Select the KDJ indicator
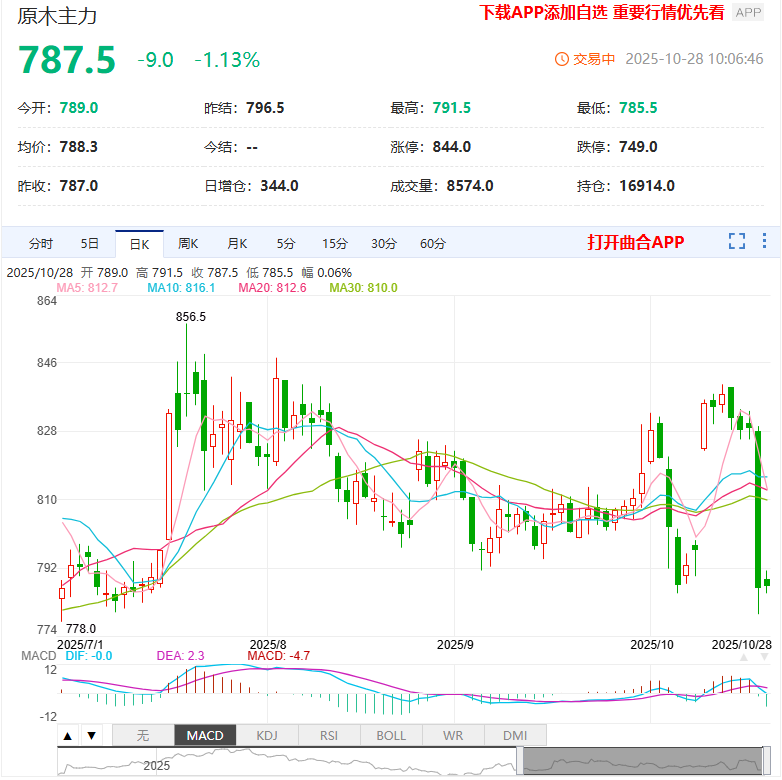 point(267,735)
